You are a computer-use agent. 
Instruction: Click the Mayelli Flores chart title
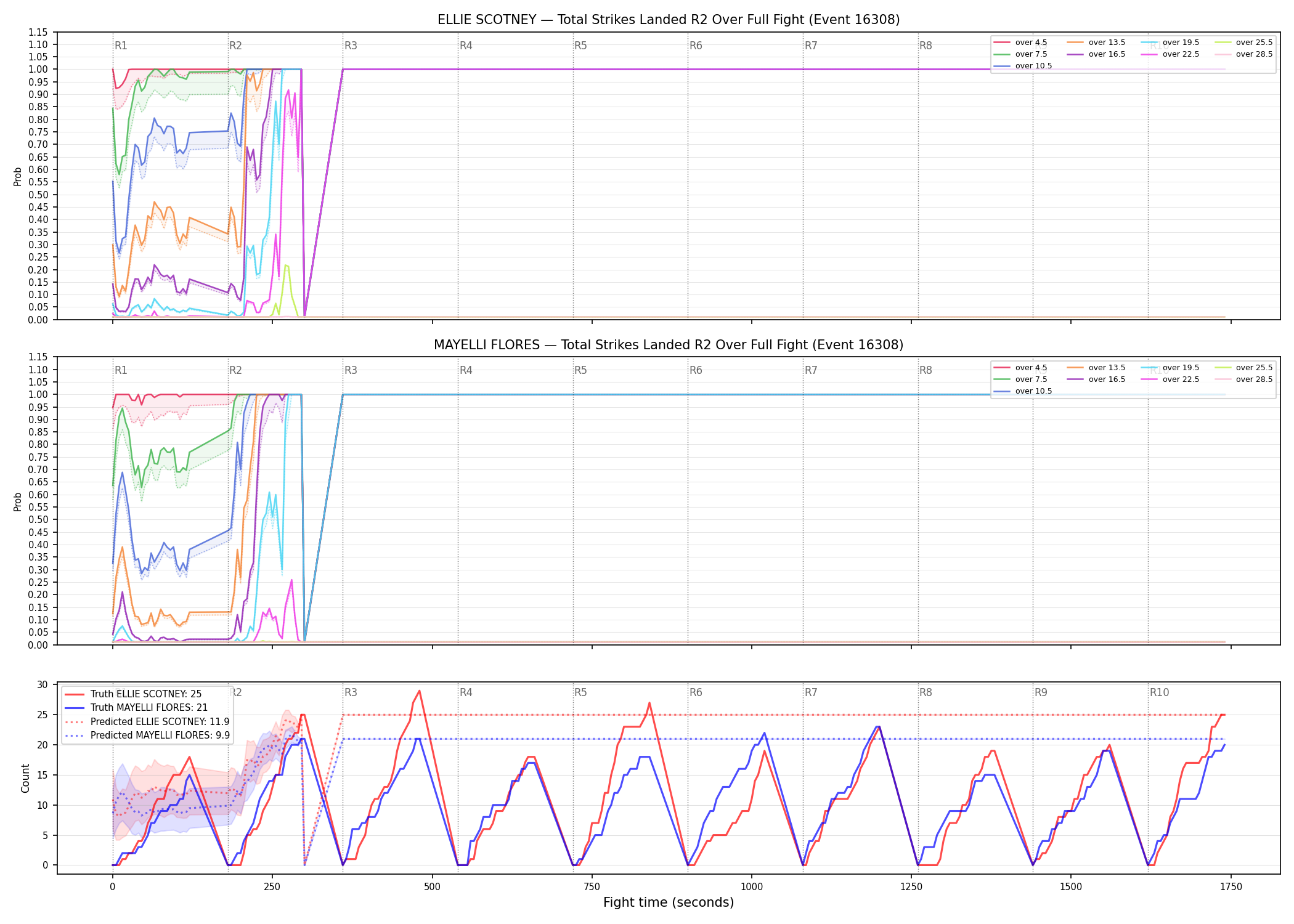669,345
